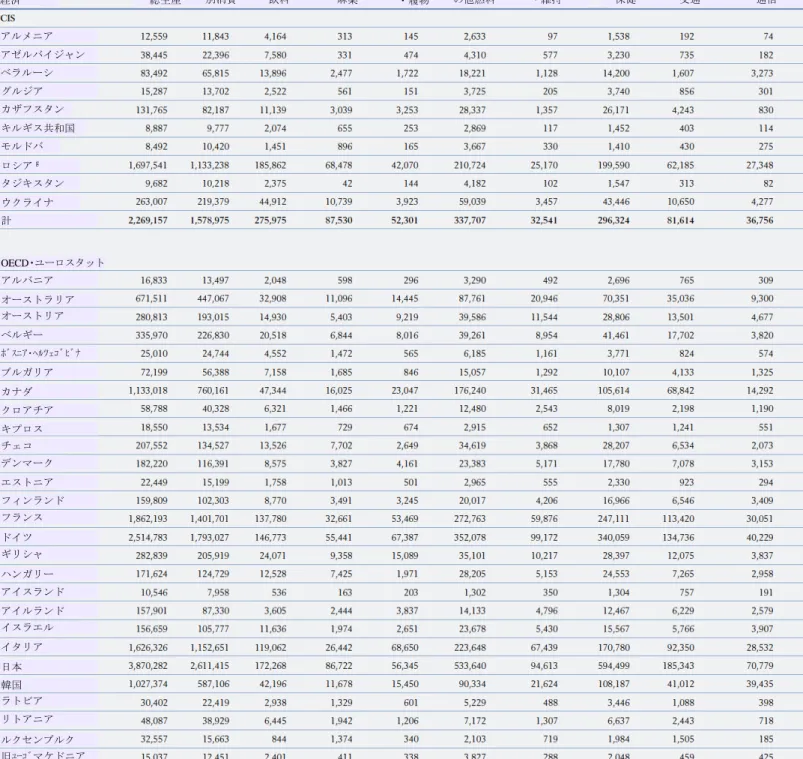Select the 計 total row label

[6, 220]
